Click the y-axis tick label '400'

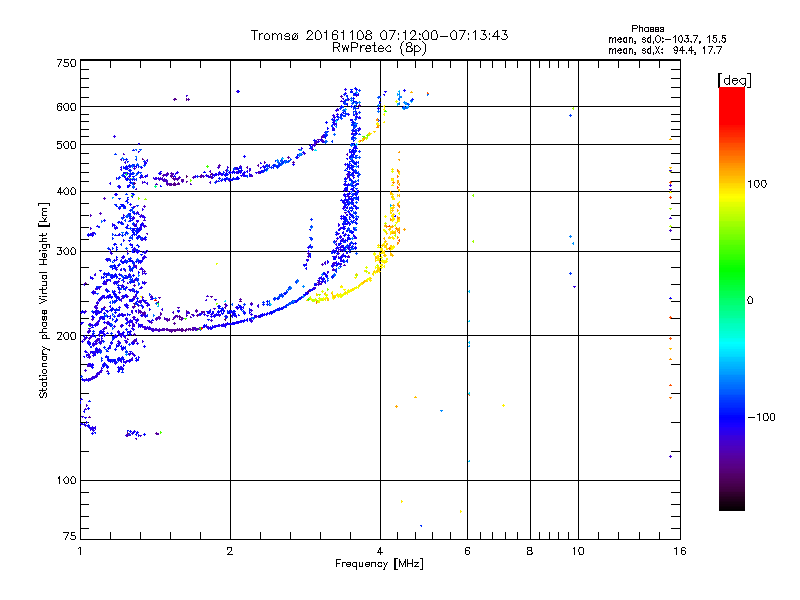tap(66, 191)
